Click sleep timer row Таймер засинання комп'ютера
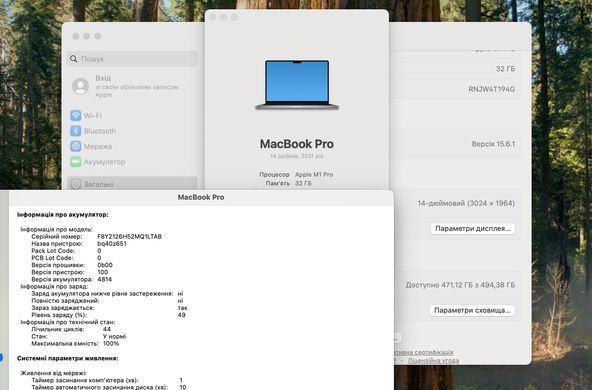 (x=107, y=380)
